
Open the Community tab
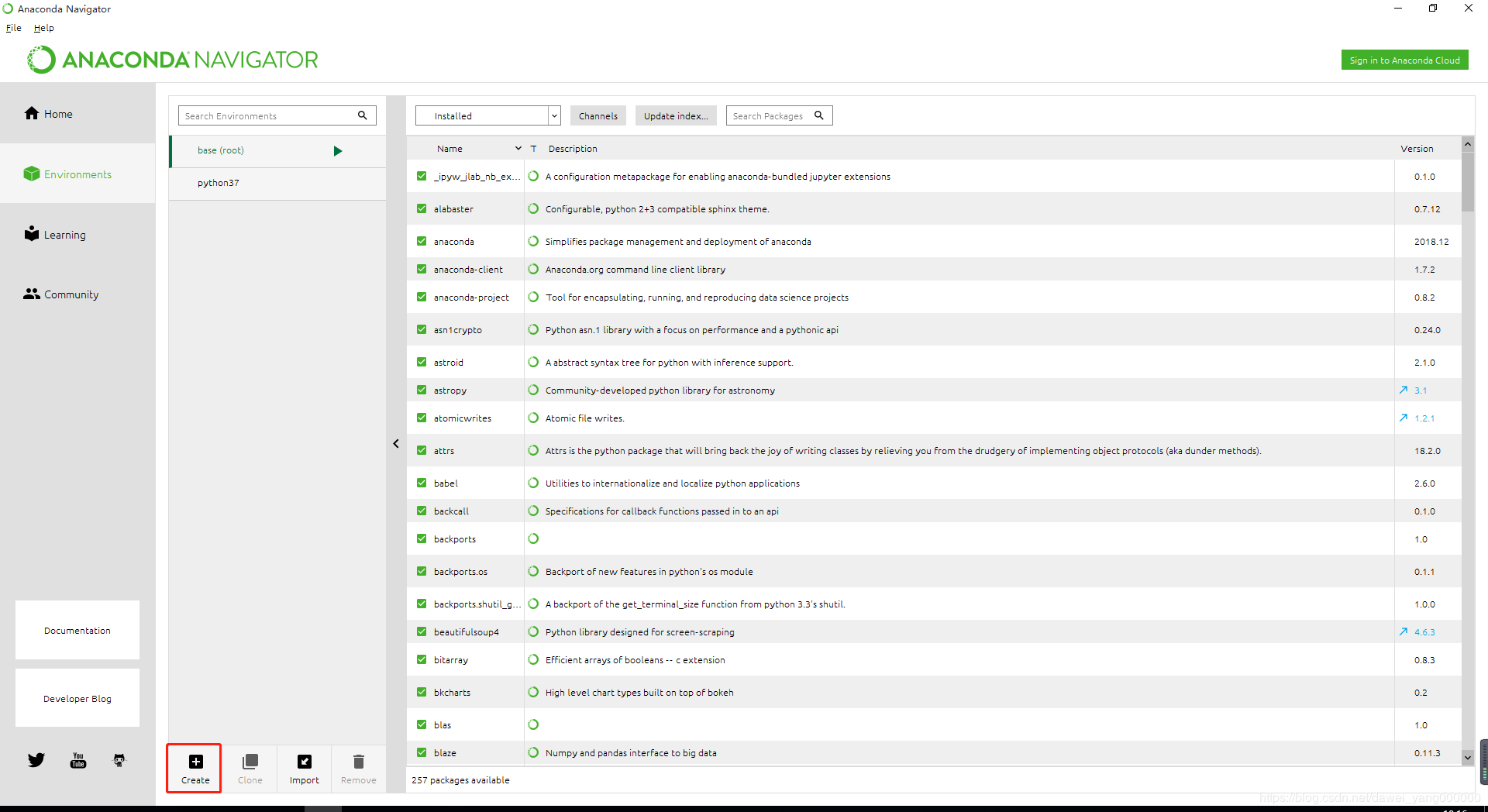pos(77,294)
